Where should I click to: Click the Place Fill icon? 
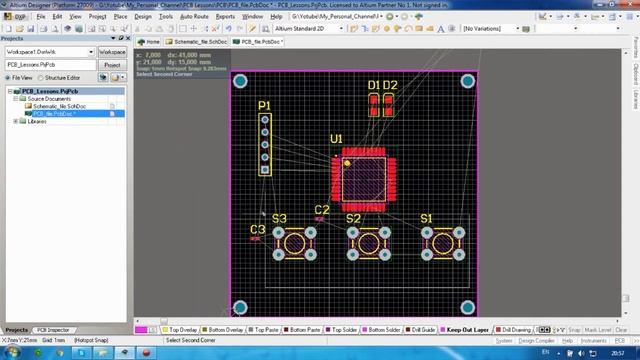coord(419,29)
